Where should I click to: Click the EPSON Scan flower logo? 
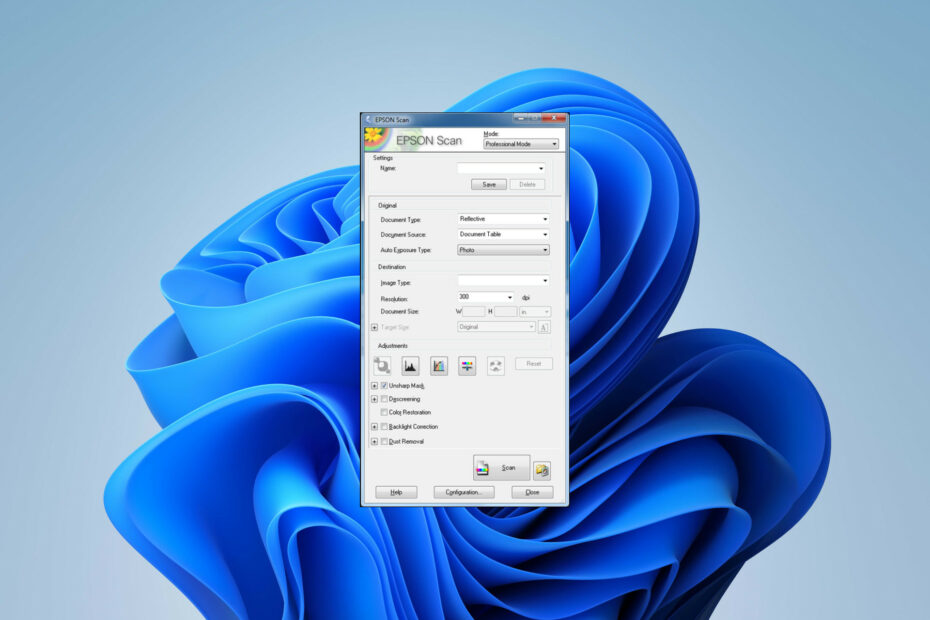coord(375,138)
